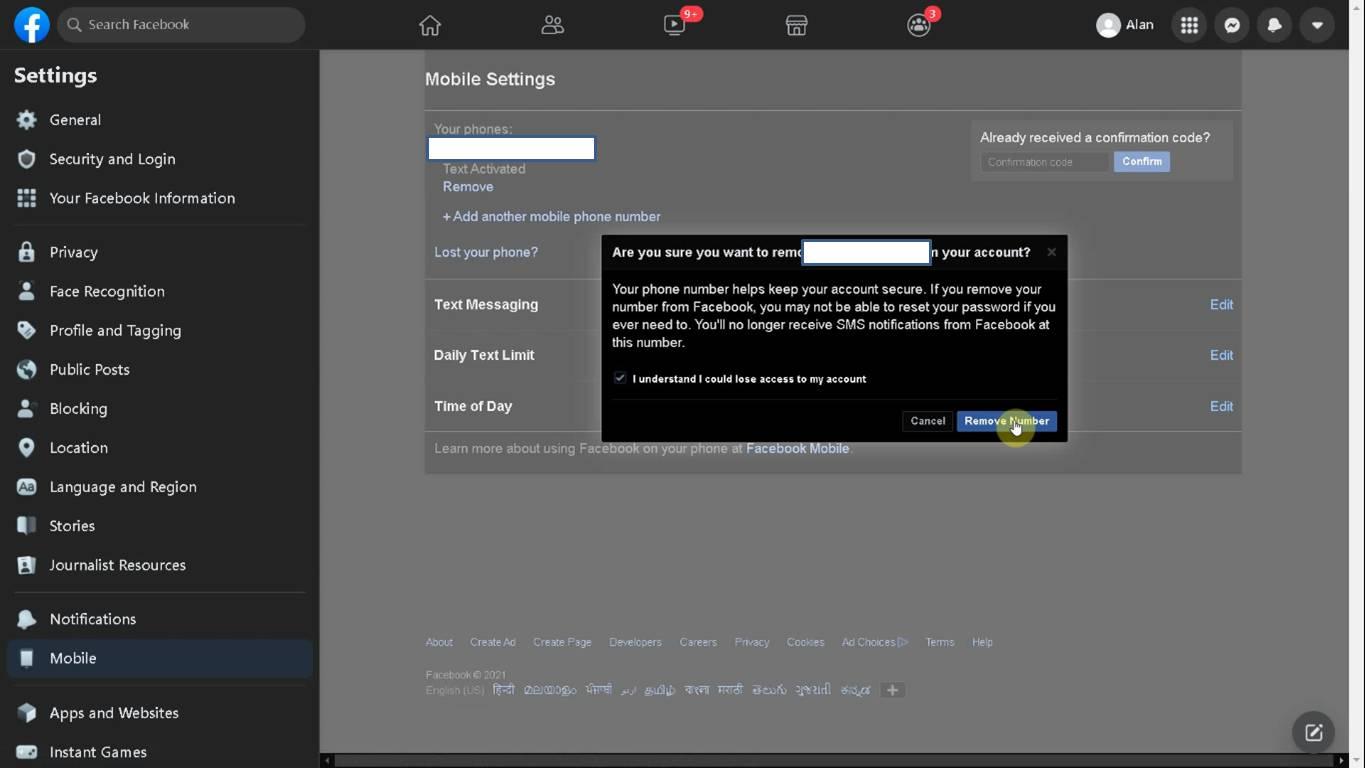The image size is (1365, 768).
Task: Edit the Time of Day setting
Action: click(x=1221, y=406)
